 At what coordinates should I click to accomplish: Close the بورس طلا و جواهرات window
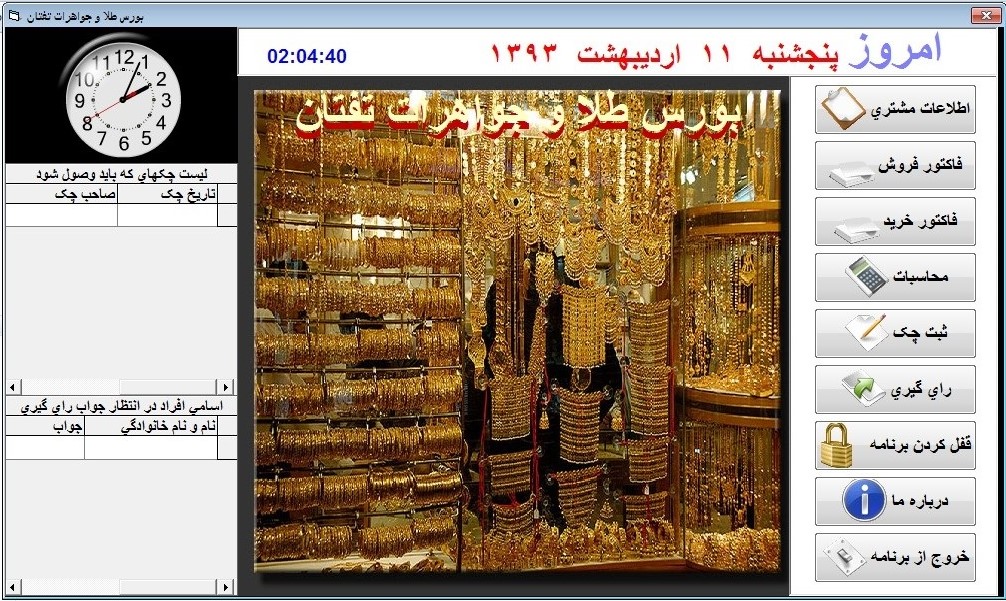point(986,15)
